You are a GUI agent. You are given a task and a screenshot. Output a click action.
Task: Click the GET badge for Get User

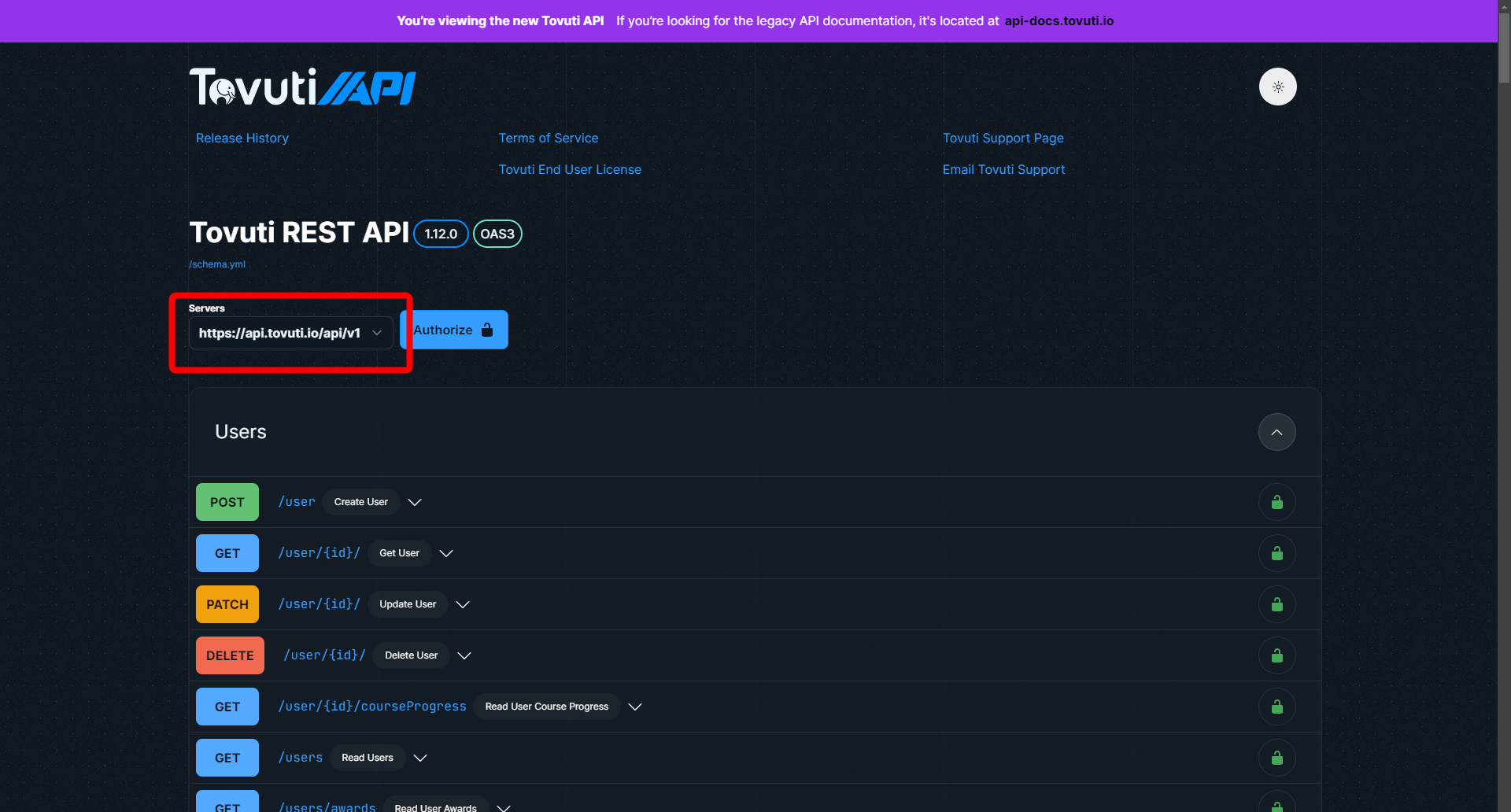pos(227,553)
